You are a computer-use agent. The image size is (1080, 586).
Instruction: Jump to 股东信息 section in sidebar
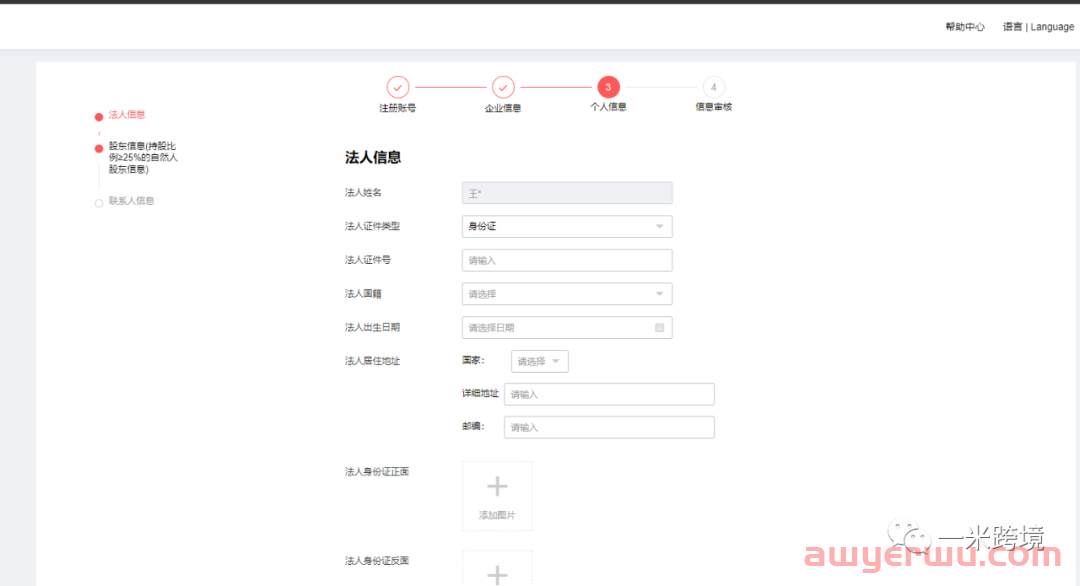coord(143,157)
